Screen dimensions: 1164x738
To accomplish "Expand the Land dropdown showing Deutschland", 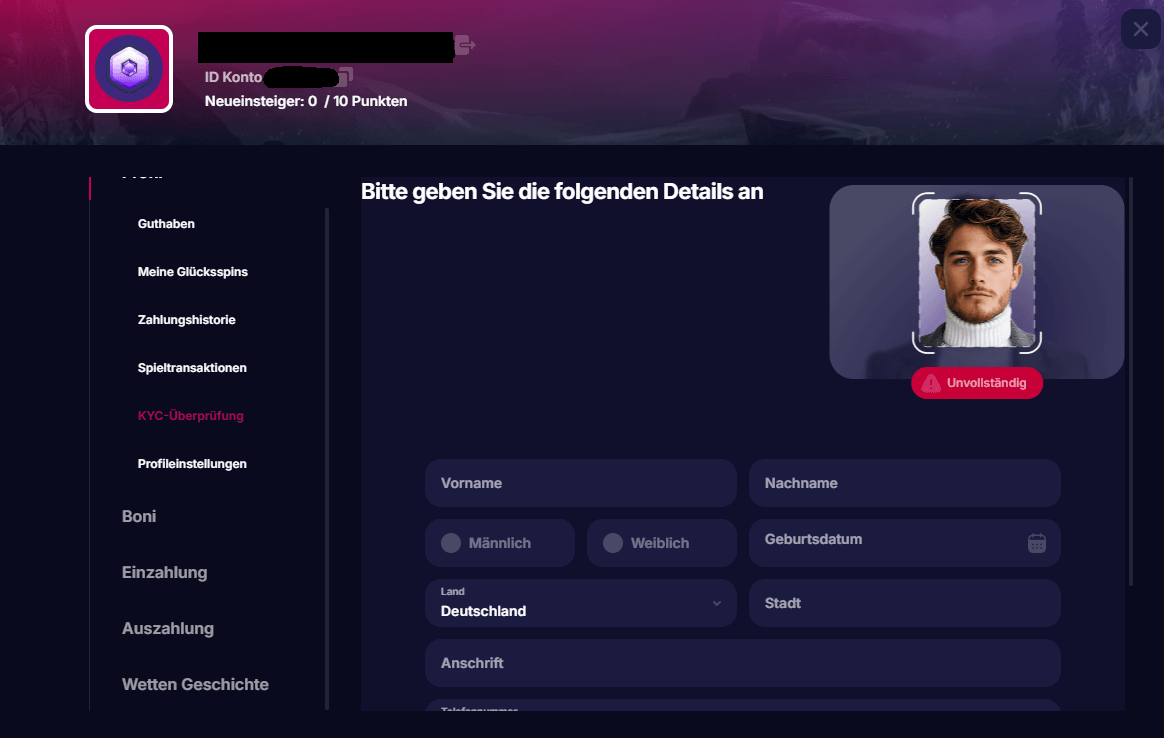I will pos(580,603).
